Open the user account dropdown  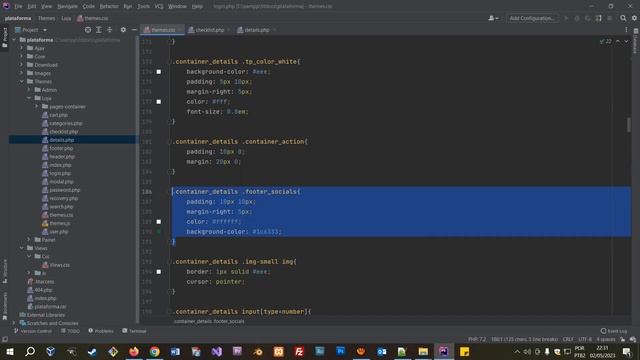[493, 18]
